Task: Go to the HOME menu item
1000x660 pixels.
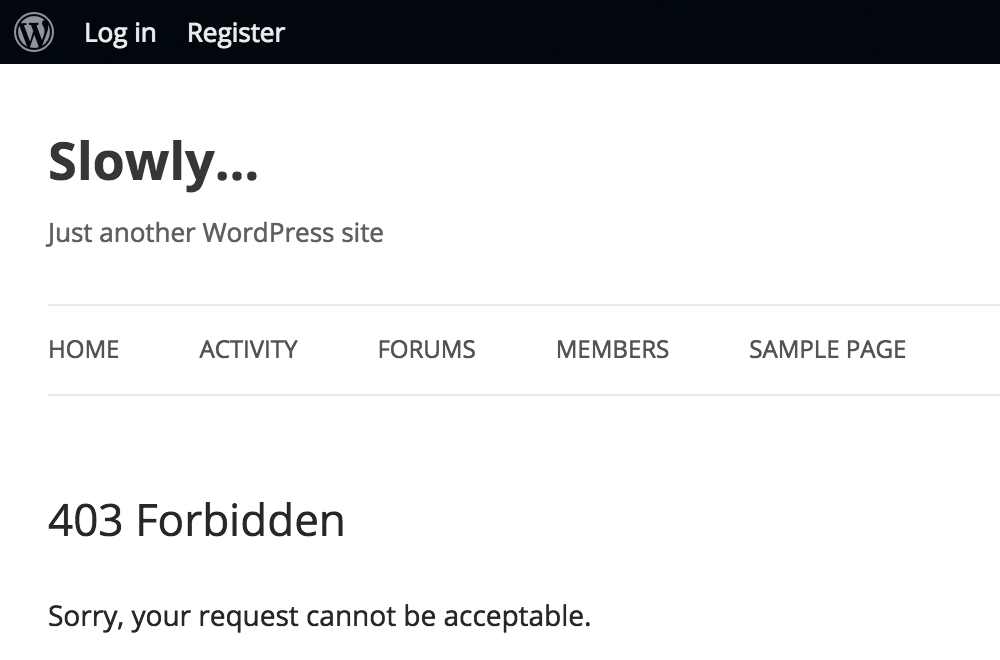Action: pyautogui.click(x=84, y=349)
